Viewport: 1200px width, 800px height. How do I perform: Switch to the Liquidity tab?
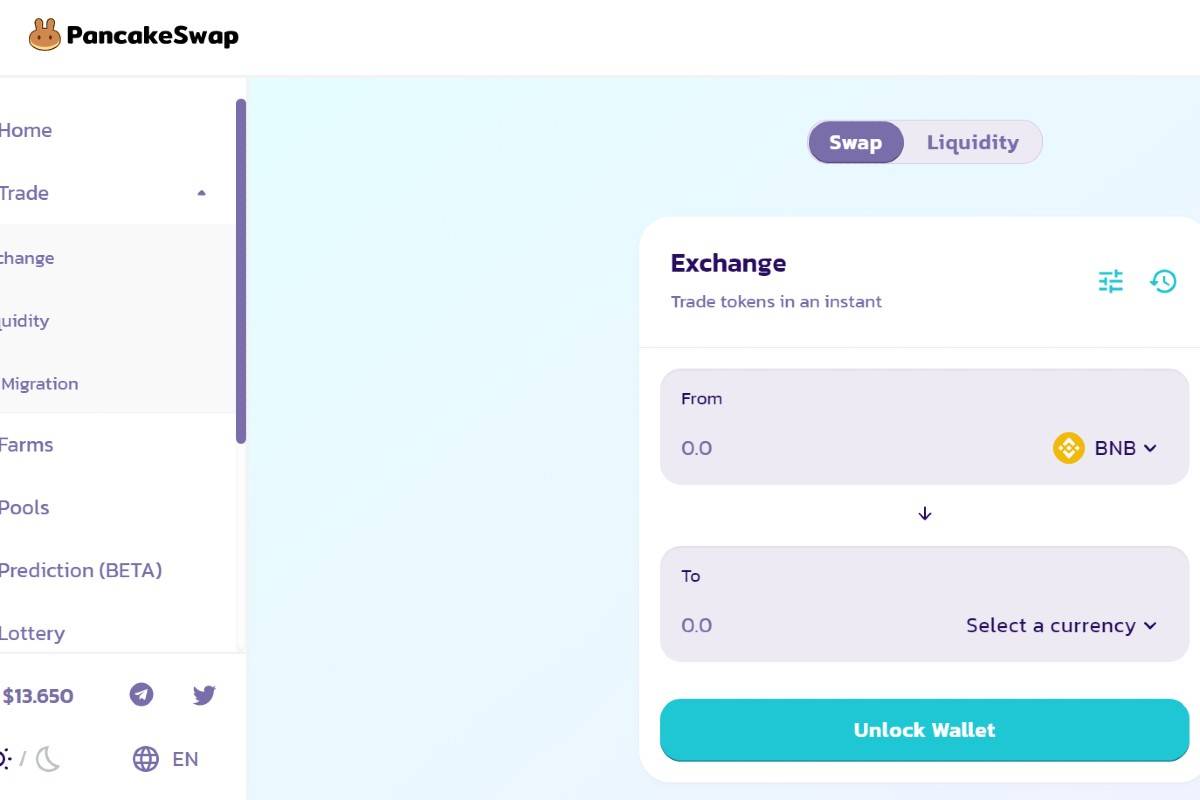pos(973,142)
